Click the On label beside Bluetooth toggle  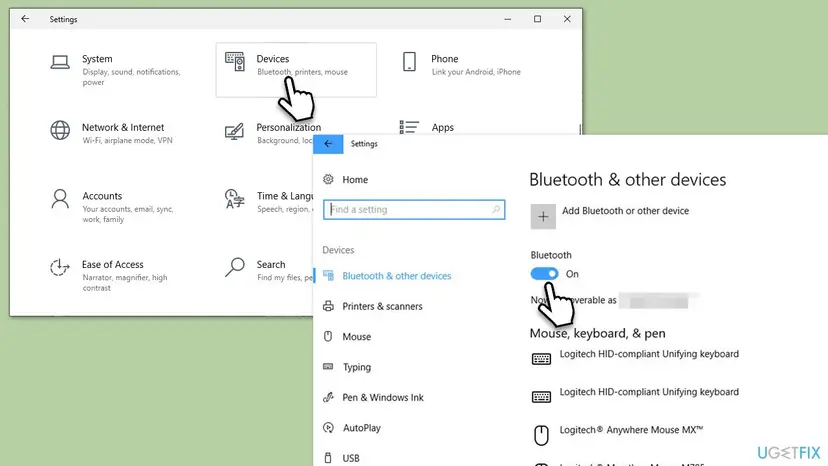coord(572,274)
